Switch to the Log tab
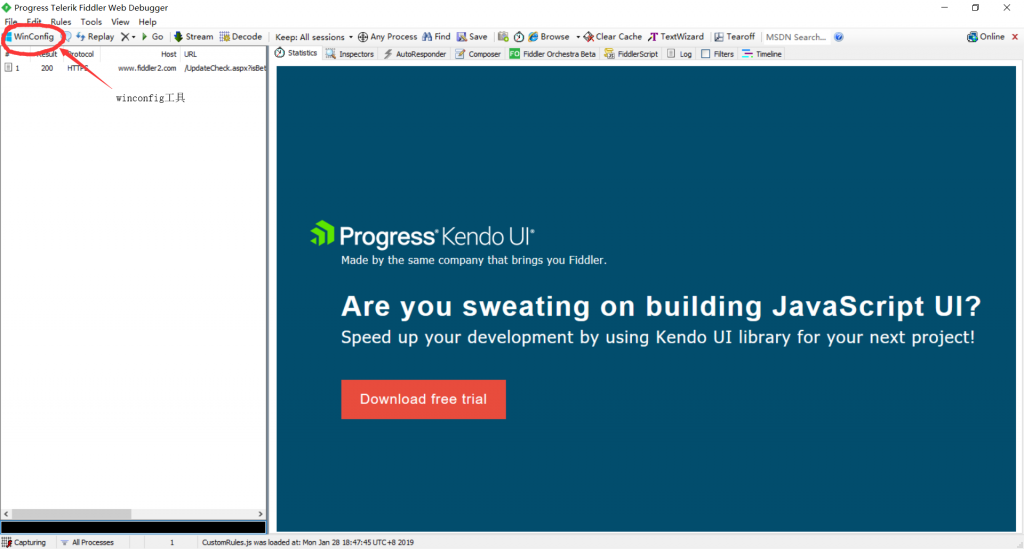Screen dimensions: 1024x549 (679, 54)
